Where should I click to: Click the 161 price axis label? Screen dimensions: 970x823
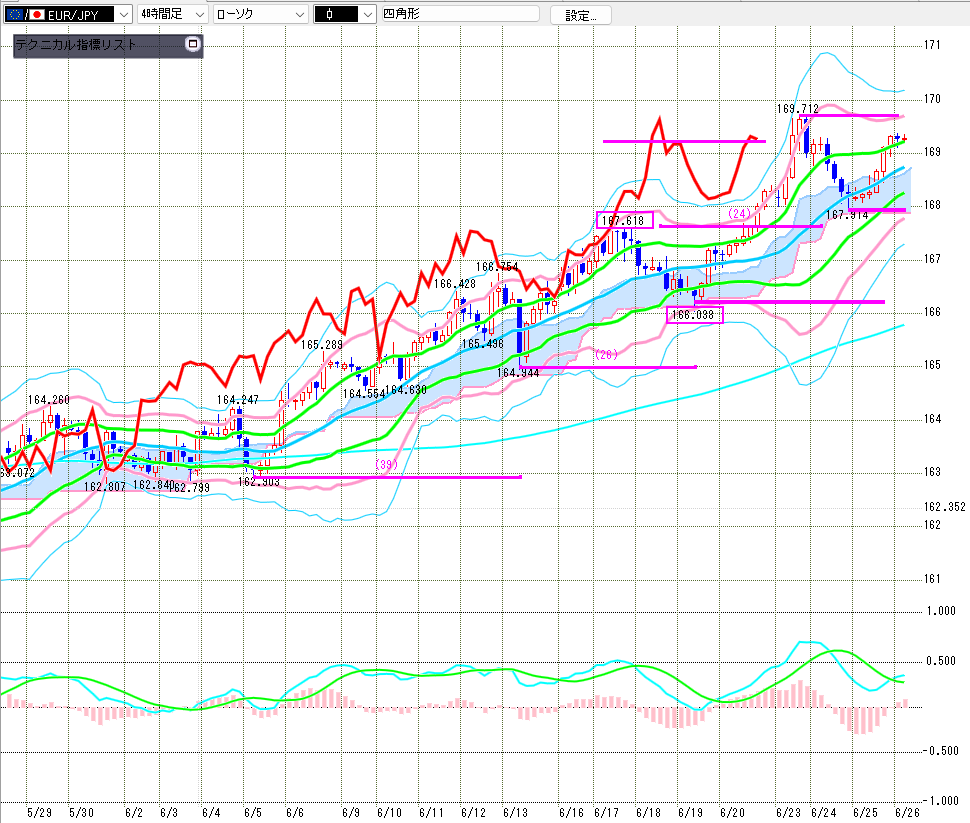coord(932,579)
